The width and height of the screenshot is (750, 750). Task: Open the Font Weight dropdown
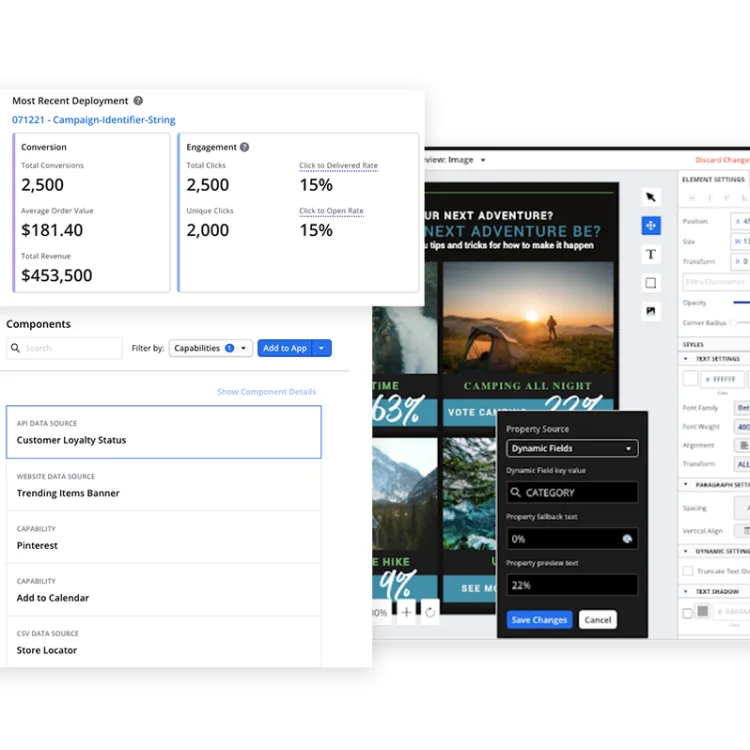tap(742, 427)
